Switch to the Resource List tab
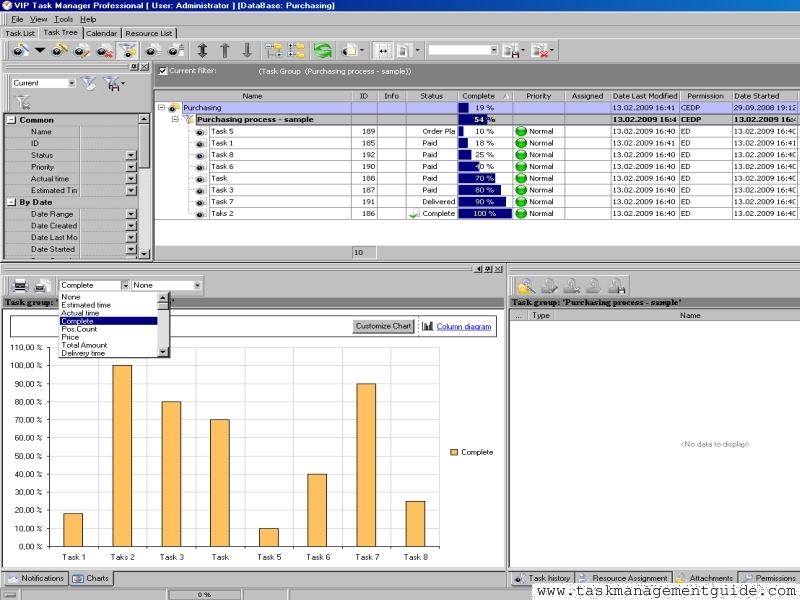800x600 pixels. coord(148,33)
